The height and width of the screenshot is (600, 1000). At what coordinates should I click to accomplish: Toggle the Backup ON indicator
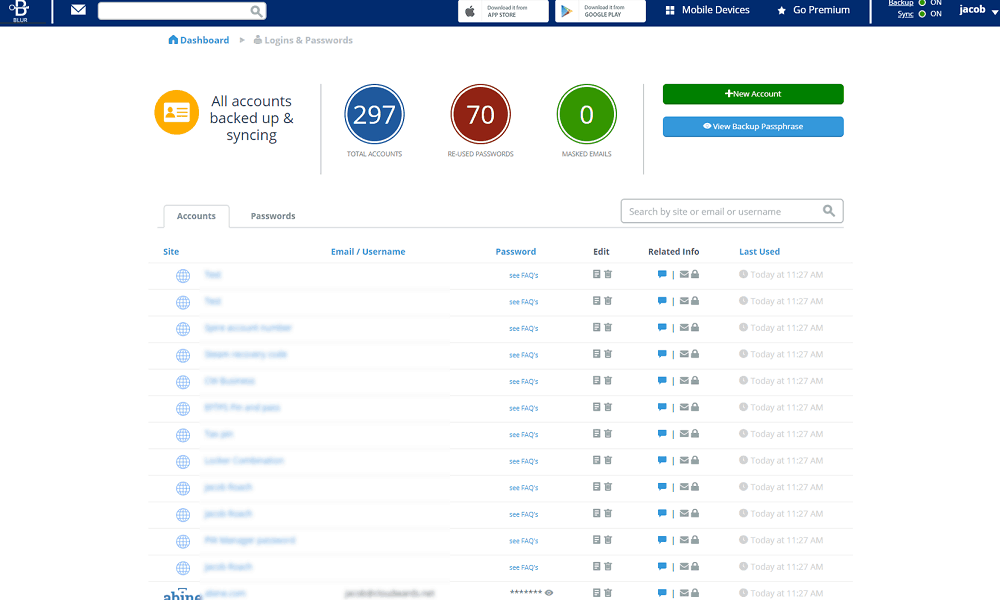[922, 3]
